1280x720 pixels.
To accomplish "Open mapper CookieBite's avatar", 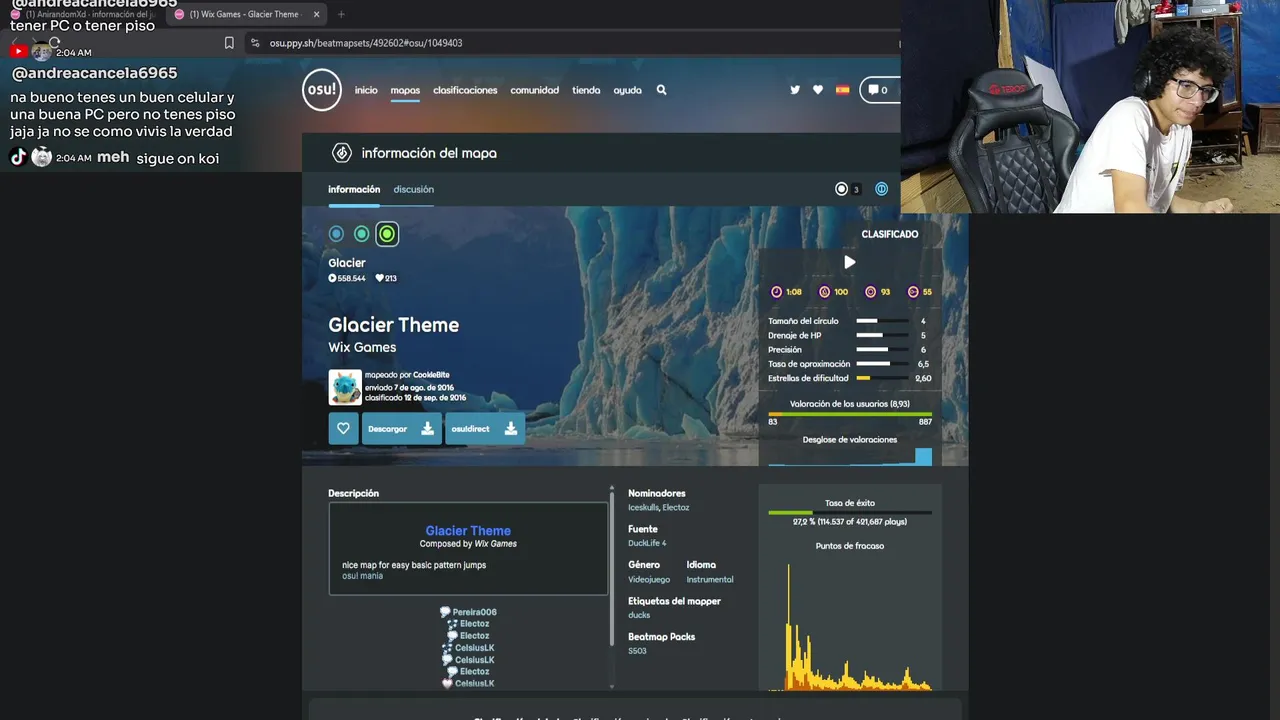I will point(345,388).
